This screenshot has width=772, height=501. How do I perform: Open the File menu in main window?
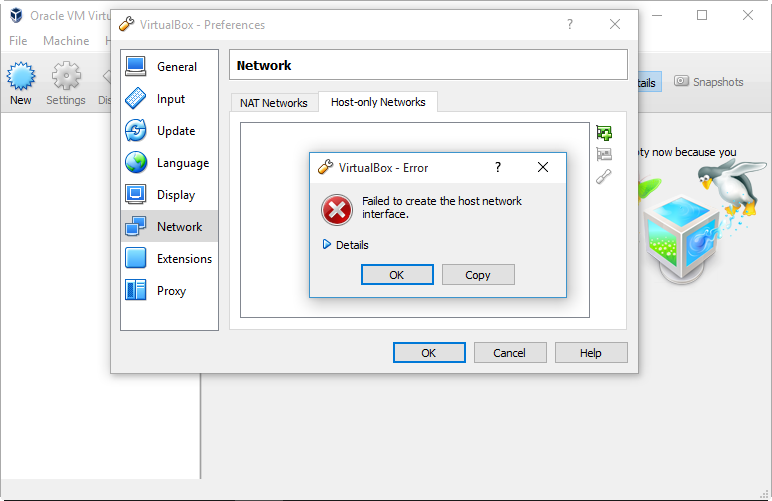tap(18, 41)
